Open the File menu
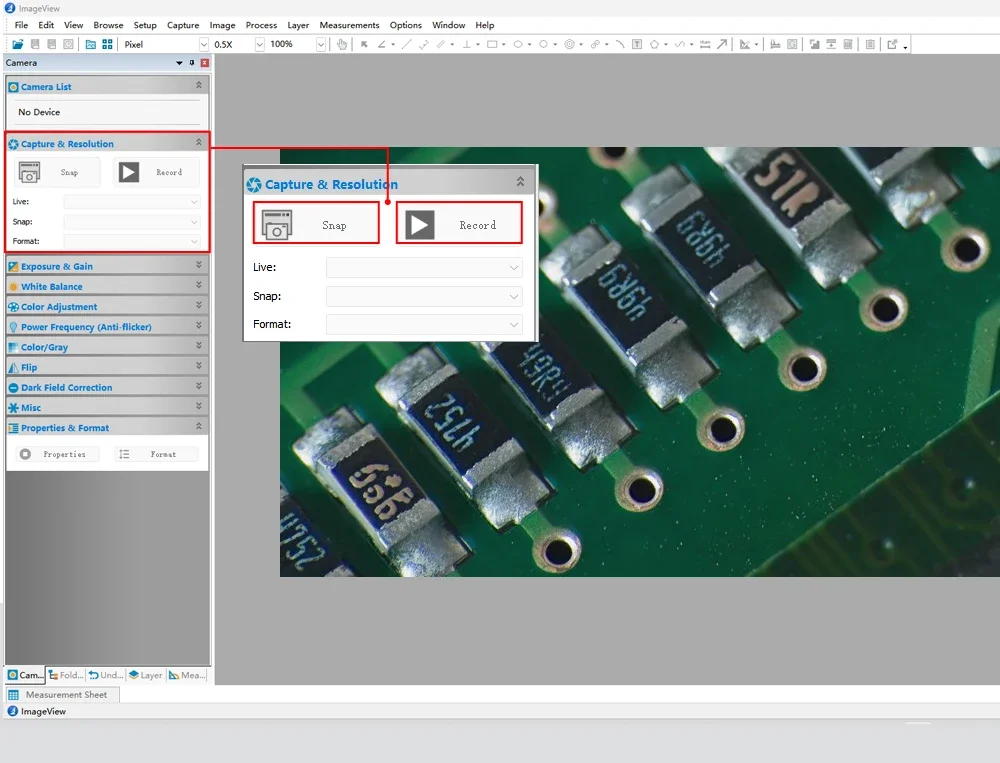This screenshot has width=1000, height=763. pyautogui.click(x=21, y=25)
